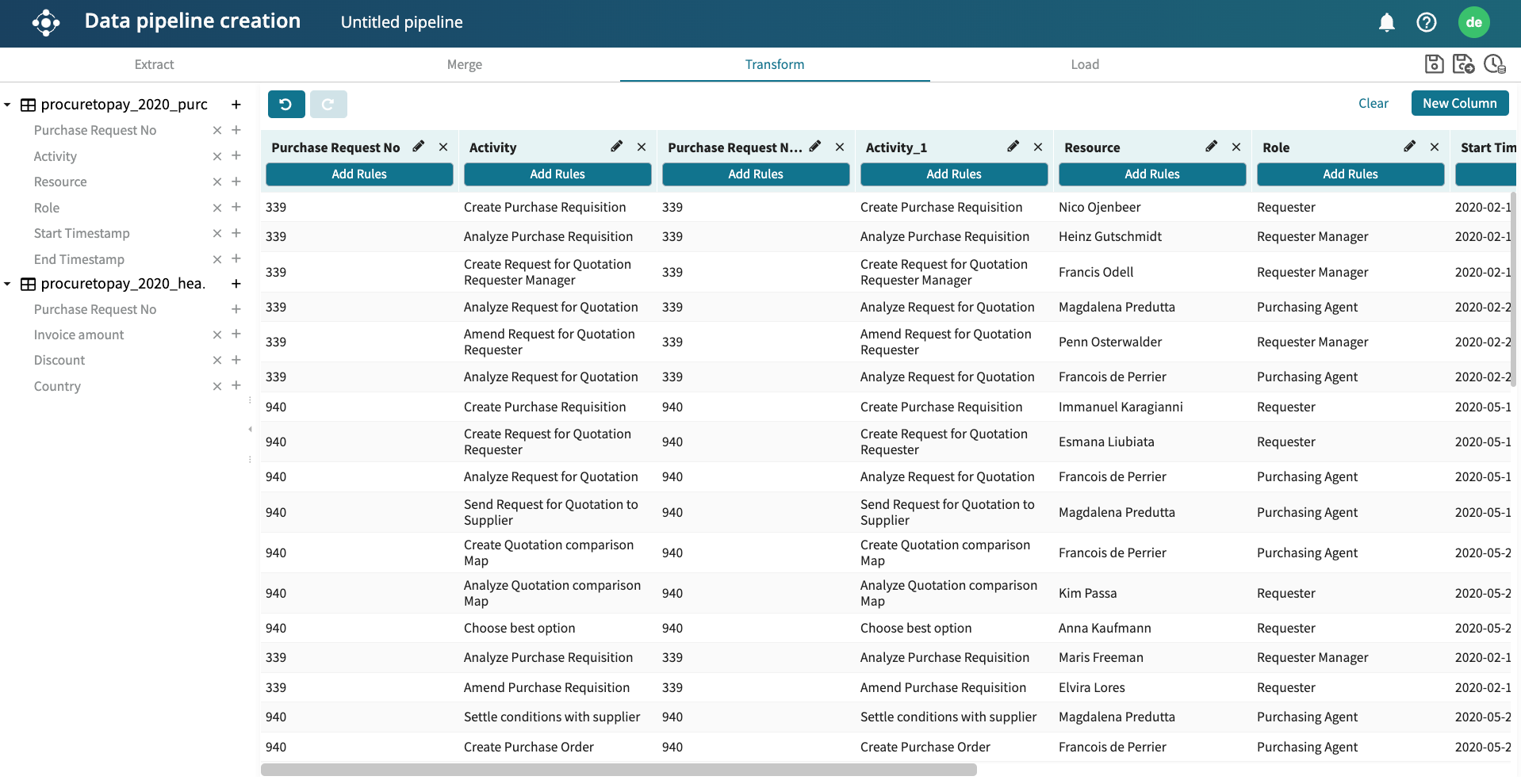
Task: Click the schedule clock icon
Action: pyautogui.click(x=1494, y=64)
